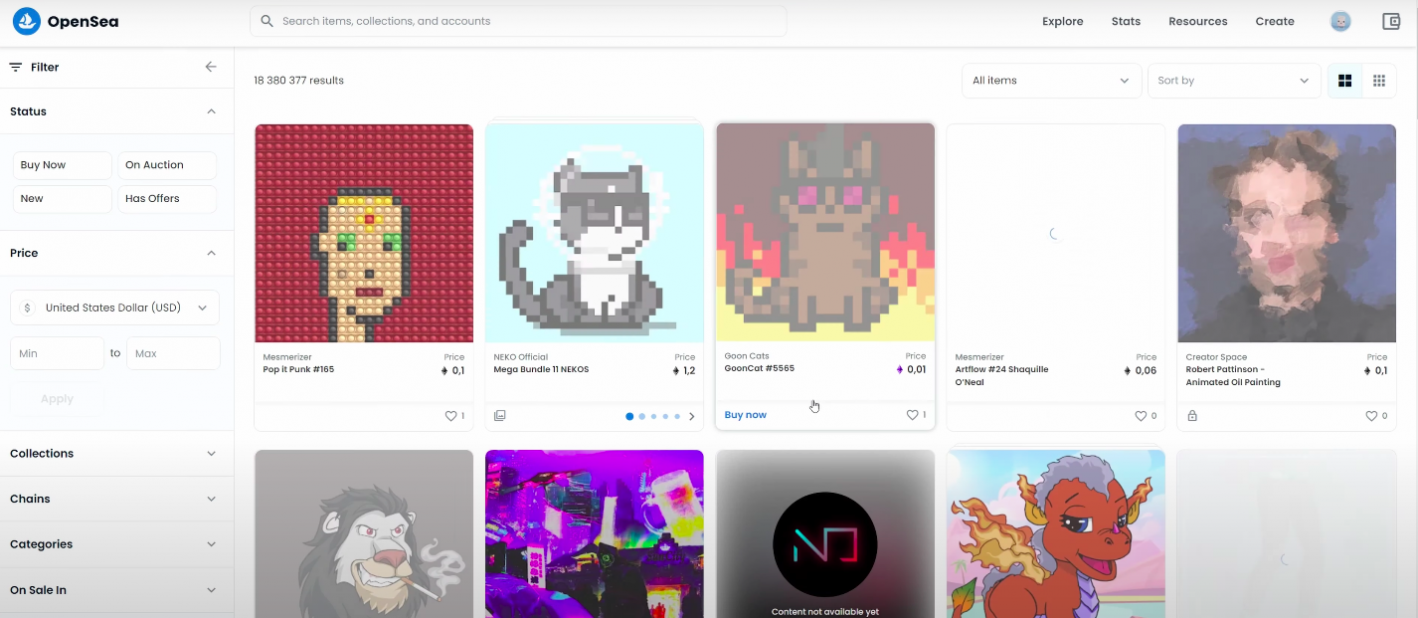Click the magnifier icon in search bar
Screen dimensions: 1418x618
pos(267,21)
